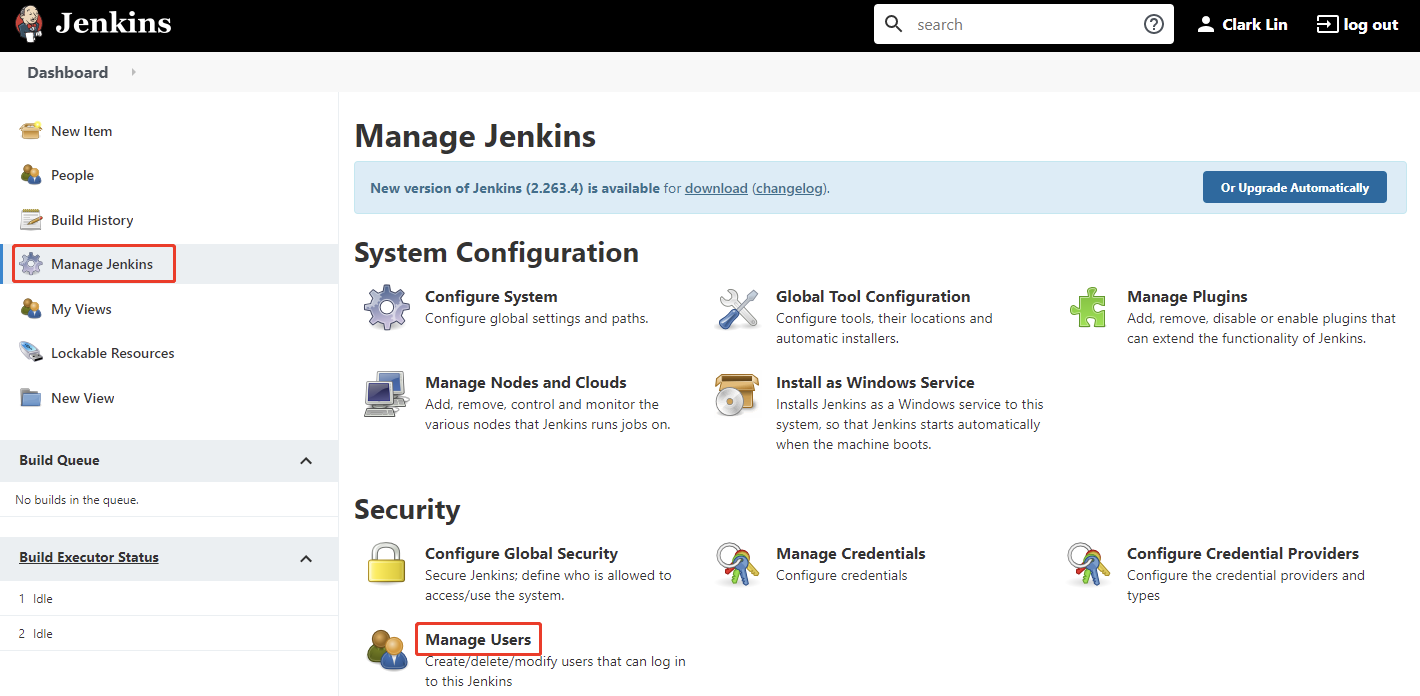Open Configure Global Security padlock icon

(x=387, y=564)
